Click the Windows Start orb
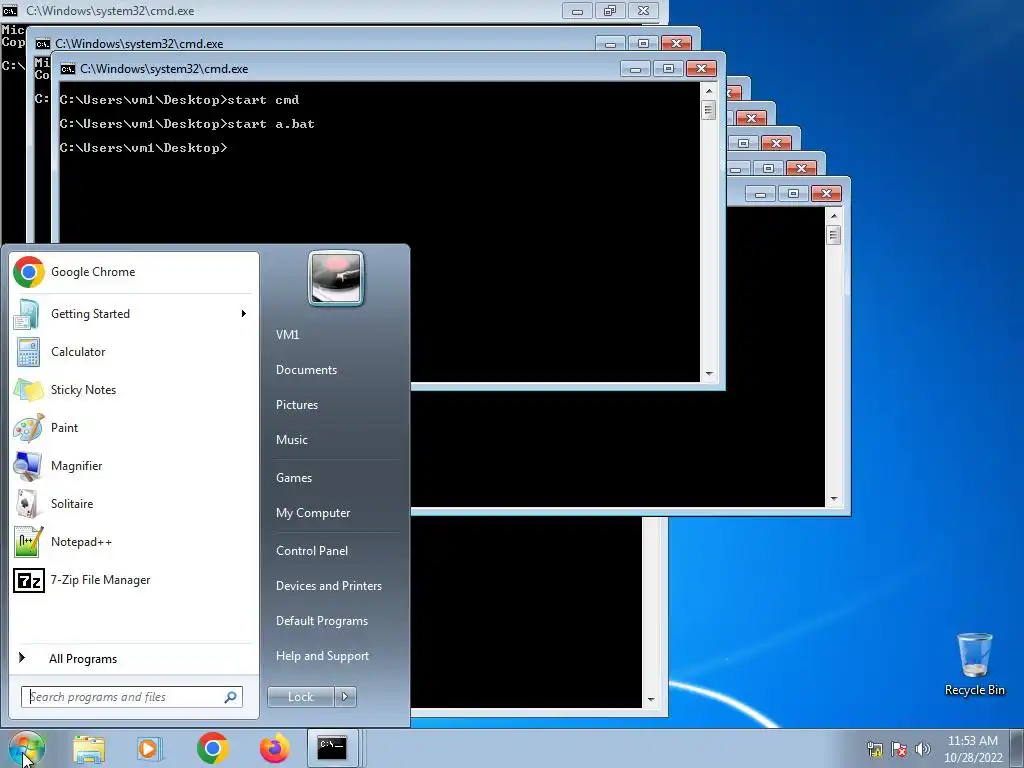 coord(27,748)
